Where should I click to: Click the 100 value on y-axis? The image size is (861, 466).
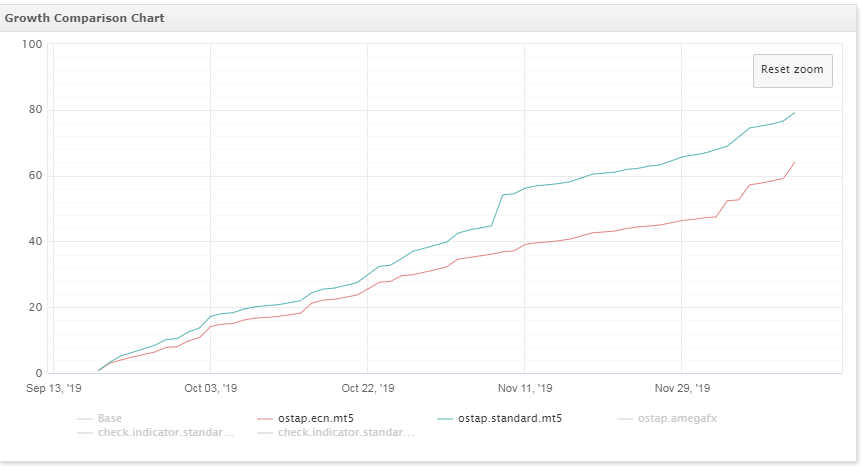pos(32,44)
